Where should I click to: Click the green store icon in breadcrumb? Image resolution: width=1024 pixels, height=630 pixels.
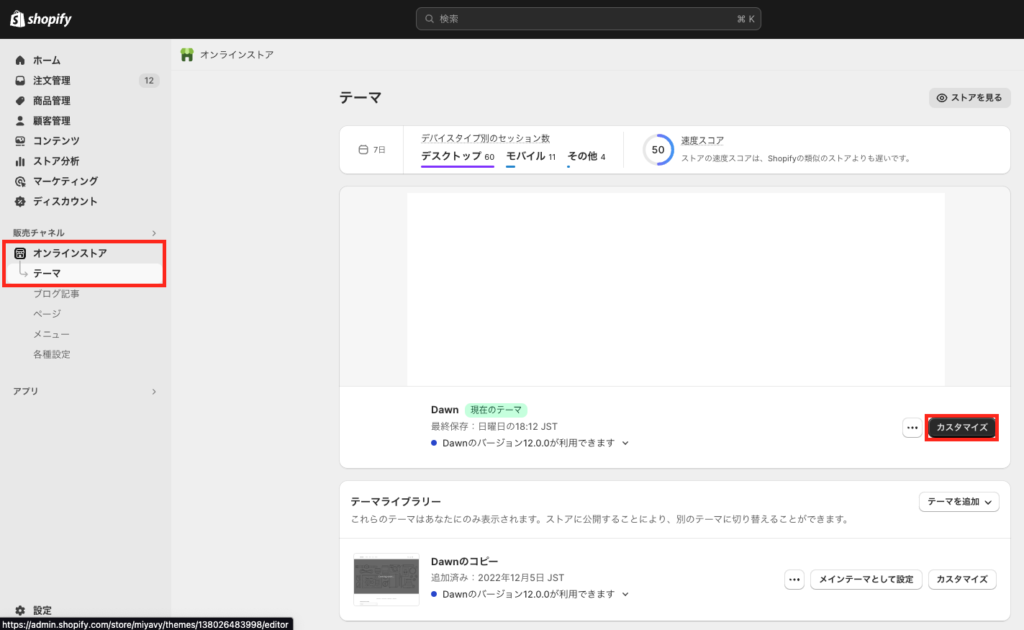tap(187, 55)
